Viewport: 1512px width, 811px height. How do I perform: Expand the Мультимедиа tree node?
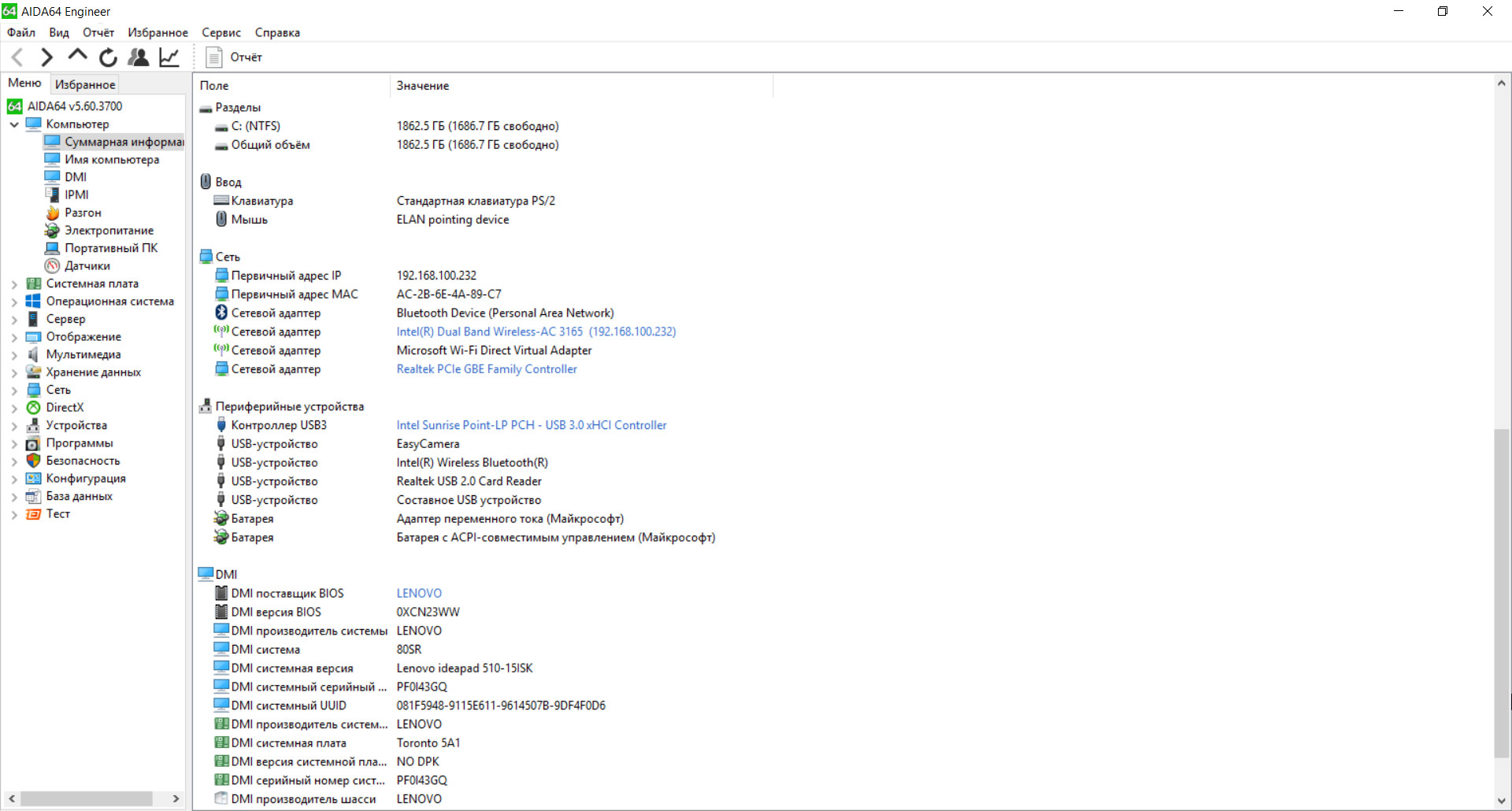pos(14,355)
